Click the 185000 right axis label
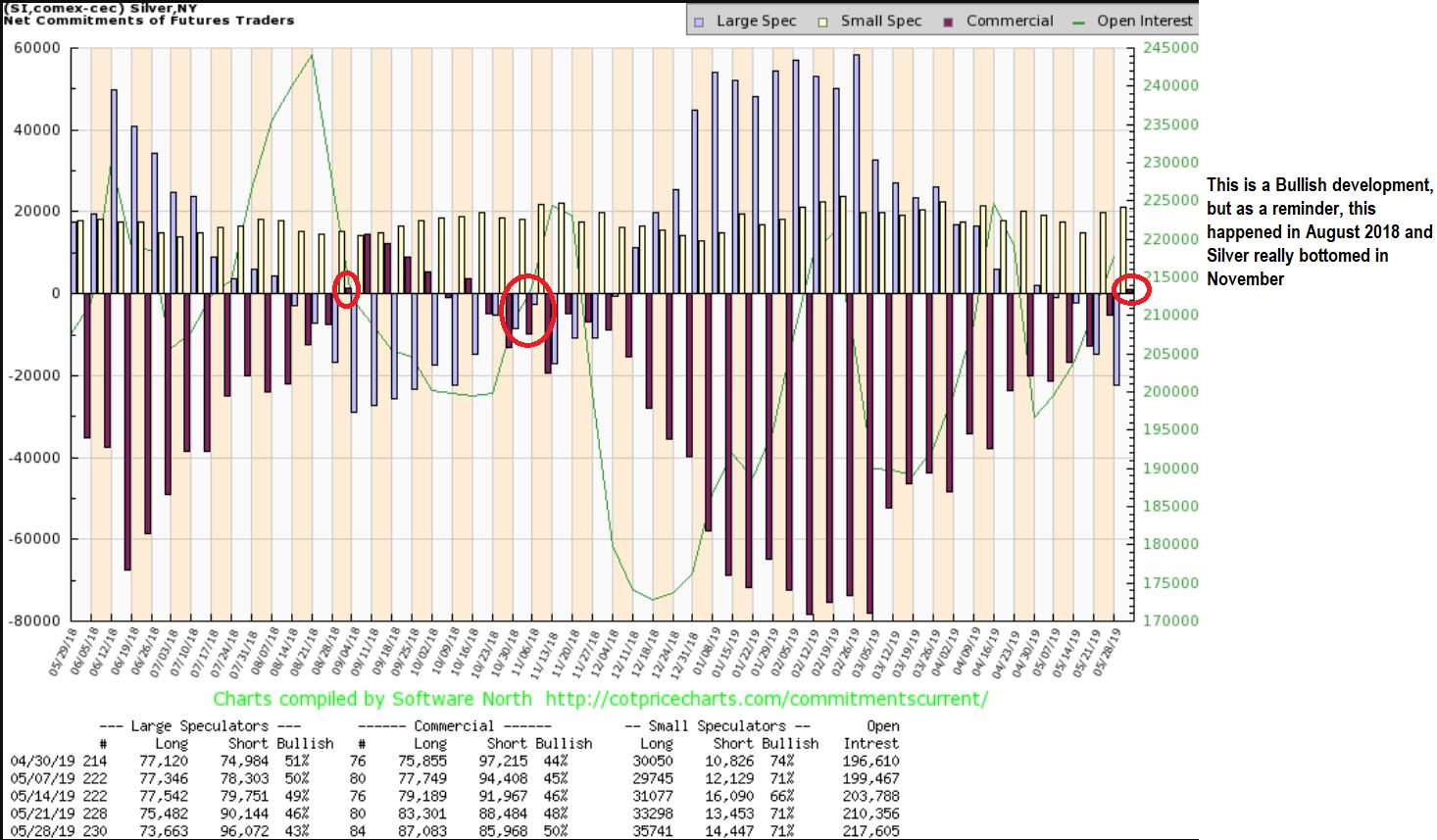The image size is (1437, 840). click(x=1170, y=507)
